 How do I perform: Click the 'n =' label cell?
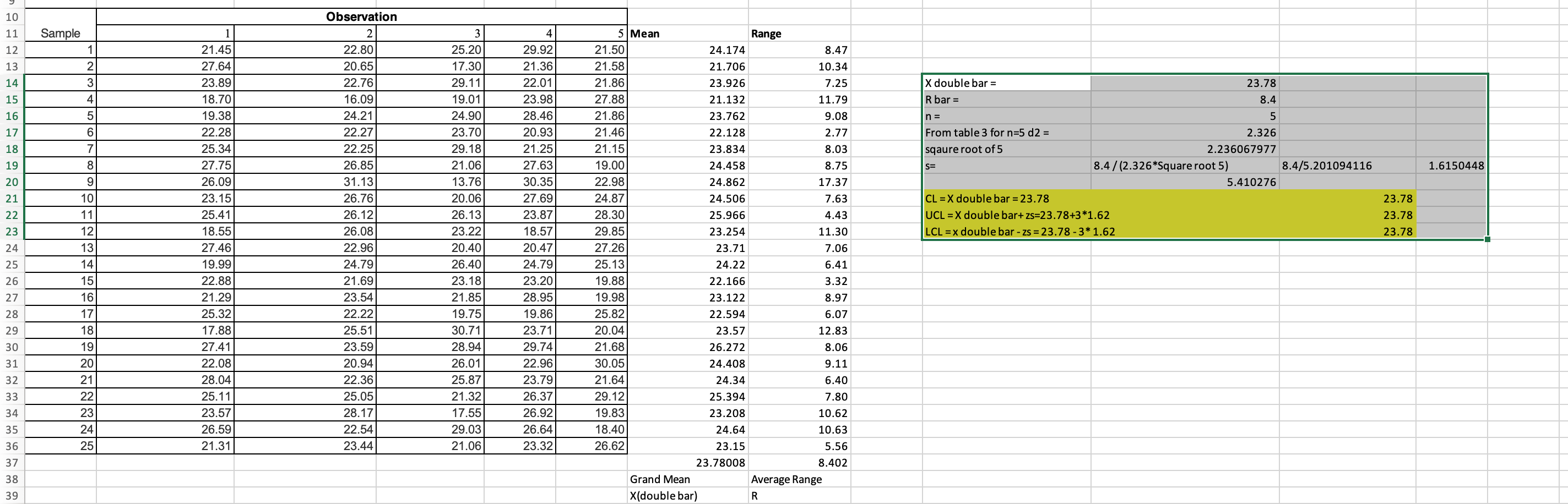(1007, 116)
